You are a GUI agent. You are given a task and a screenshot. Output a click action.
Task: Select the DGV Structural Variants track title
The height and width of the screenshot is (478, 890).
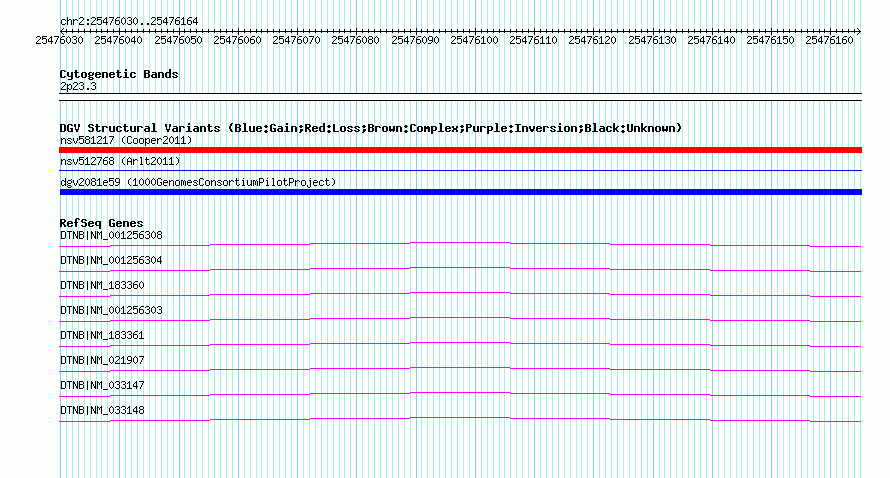[x=371, y=128]
